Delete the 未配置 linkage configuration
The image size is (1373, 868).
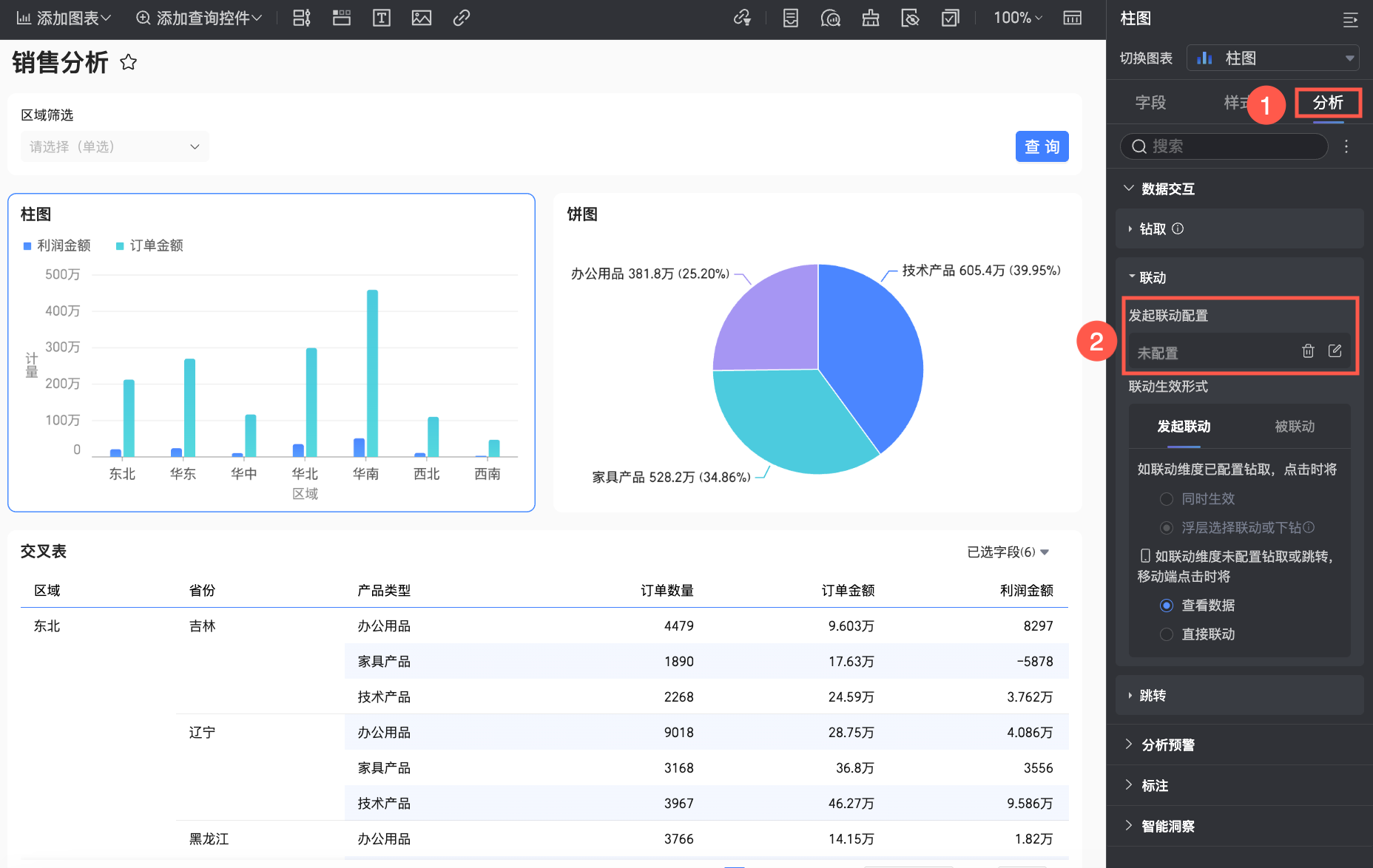tap(1308, 350)
